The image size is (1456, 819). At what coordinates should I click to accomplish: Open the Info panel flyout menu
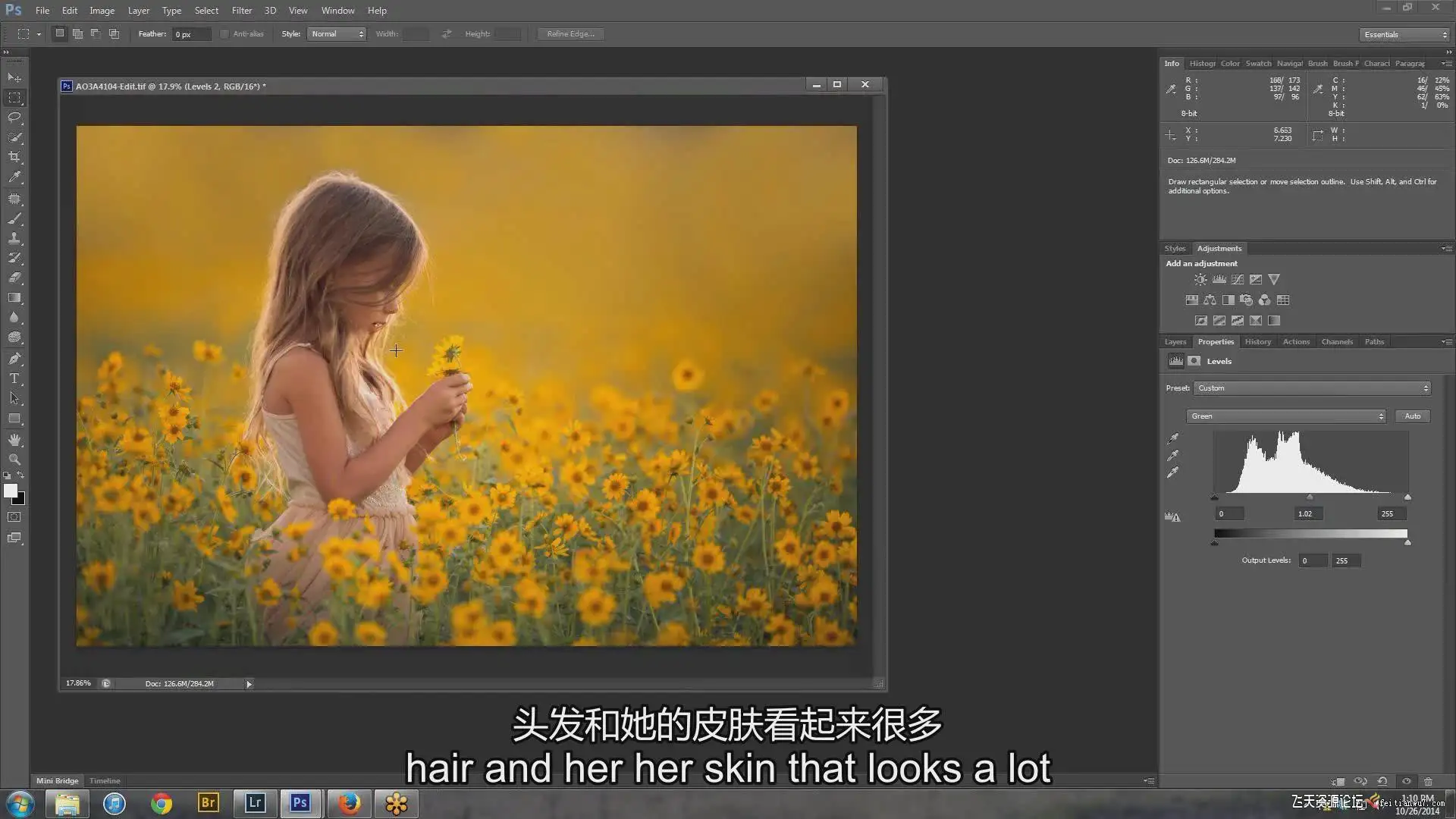coord(1446,64)
